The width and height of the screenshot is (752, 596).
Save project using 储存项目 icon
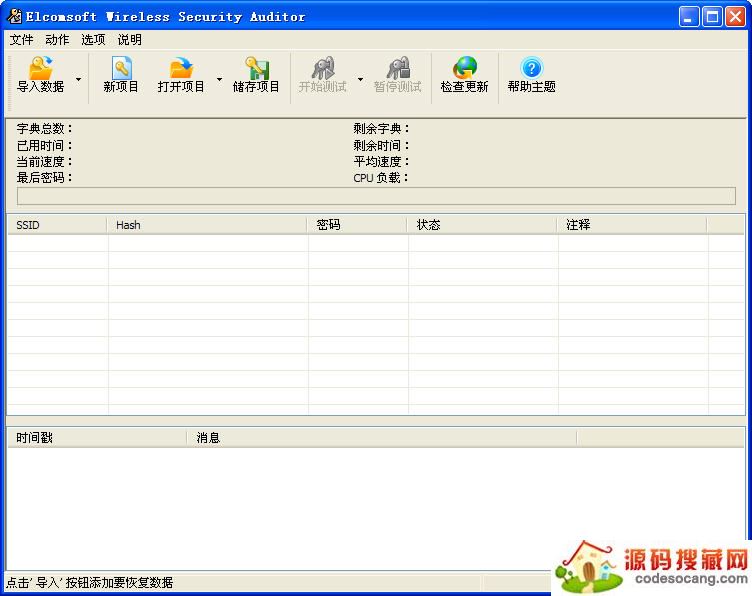click(x=257, y=69)
